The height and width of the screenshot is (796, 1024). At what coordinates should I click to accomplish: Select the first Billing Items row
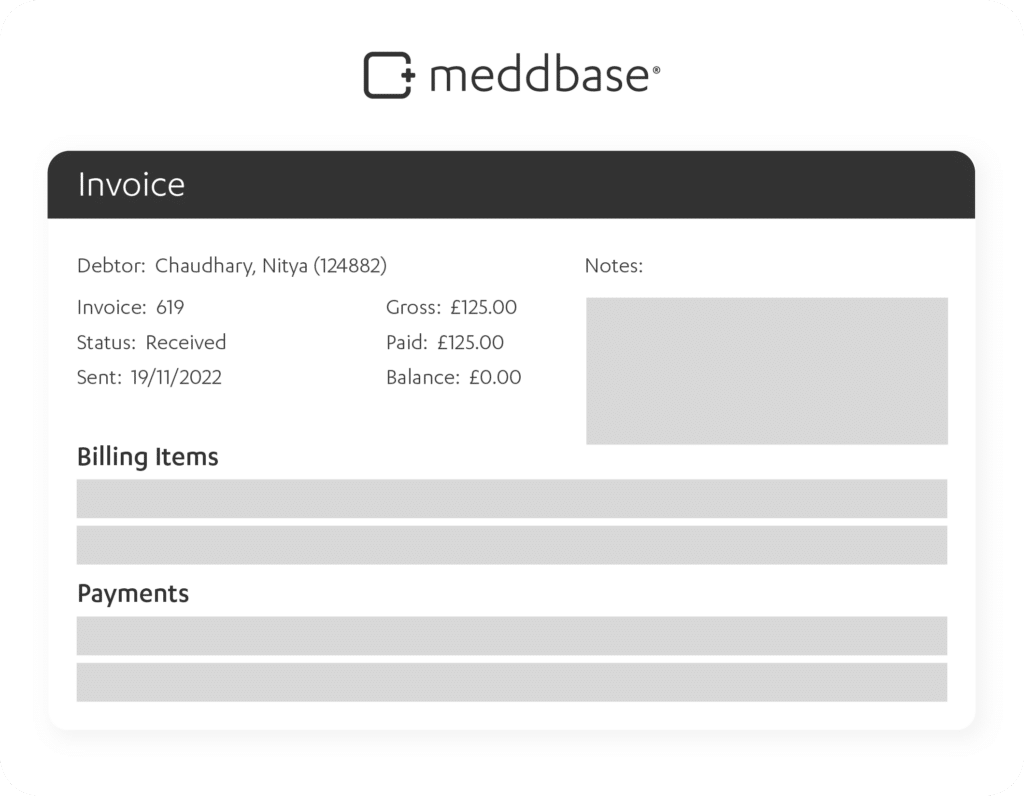coord(511,498)
